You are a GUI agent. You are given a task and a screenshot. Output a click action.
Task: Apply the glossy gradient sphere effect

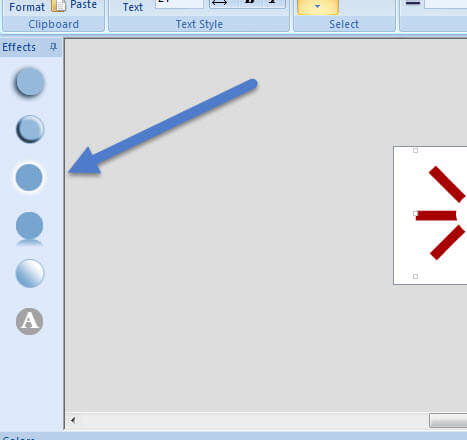click(x=30, y=273)
